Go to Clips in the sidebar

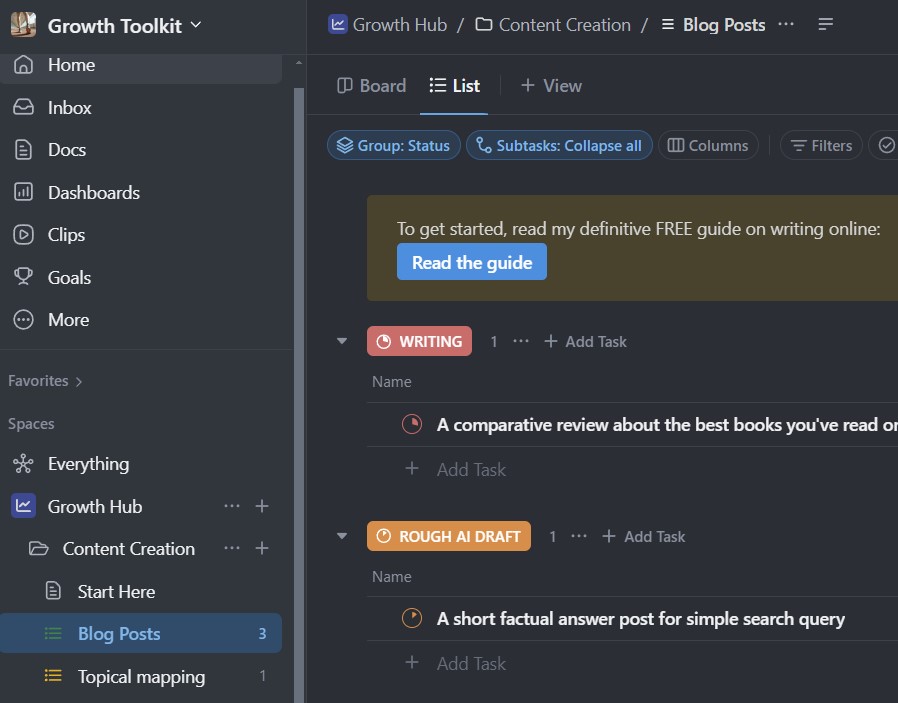66,235
